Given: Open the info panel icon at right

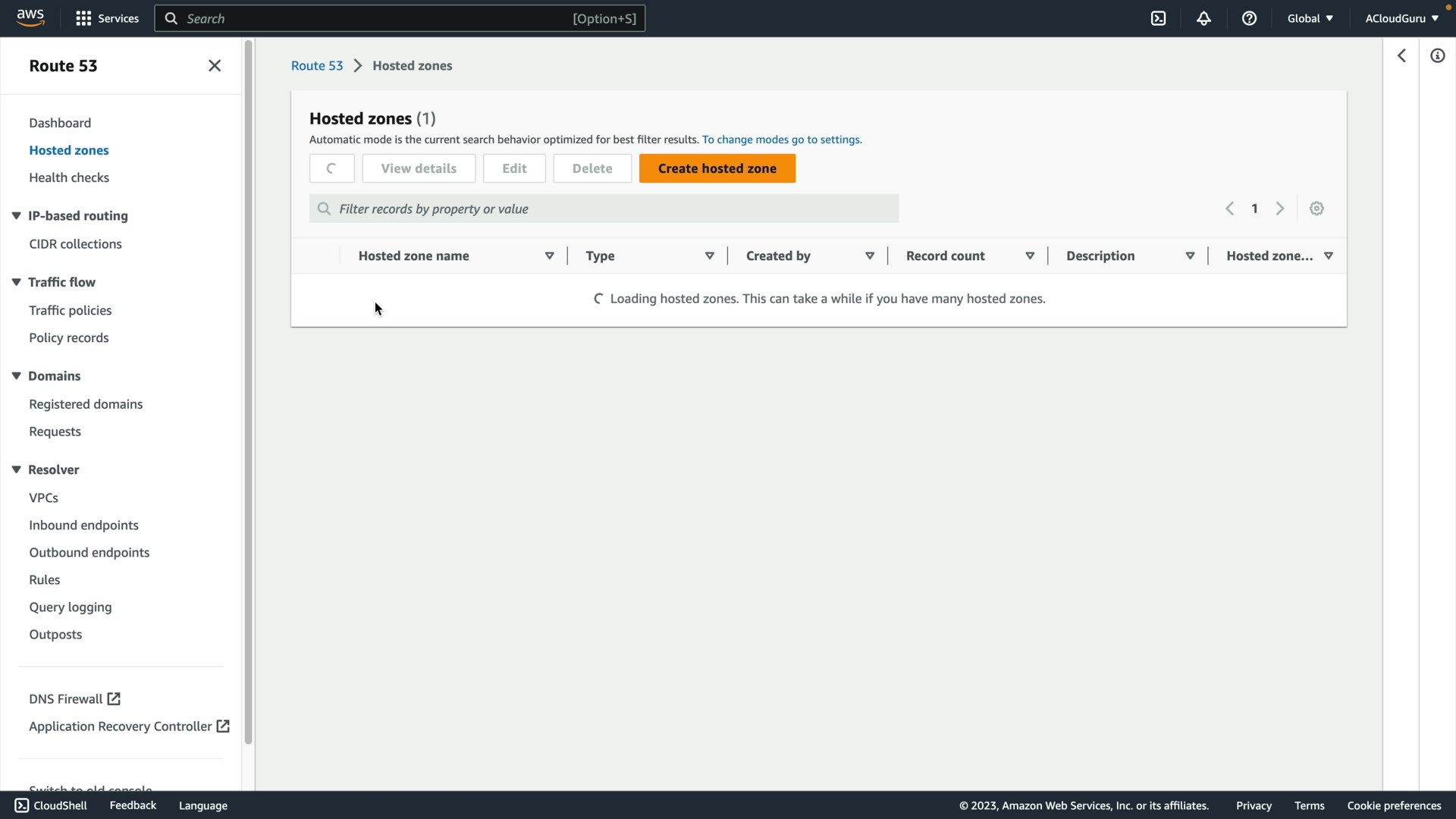Looking at the screenshot, I should pos(1437,56).
